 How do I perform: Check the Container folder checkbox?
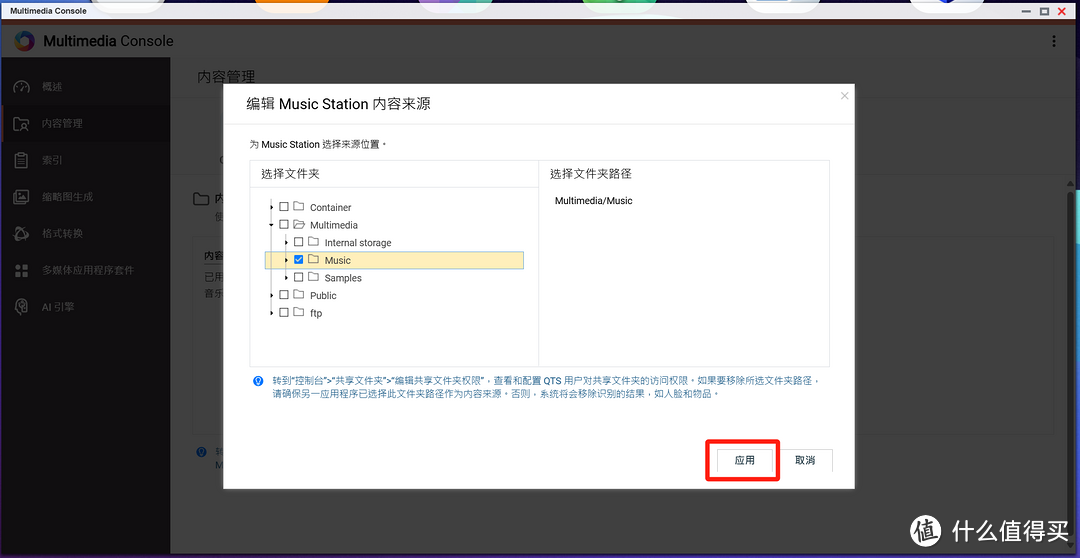coord(284,207)
